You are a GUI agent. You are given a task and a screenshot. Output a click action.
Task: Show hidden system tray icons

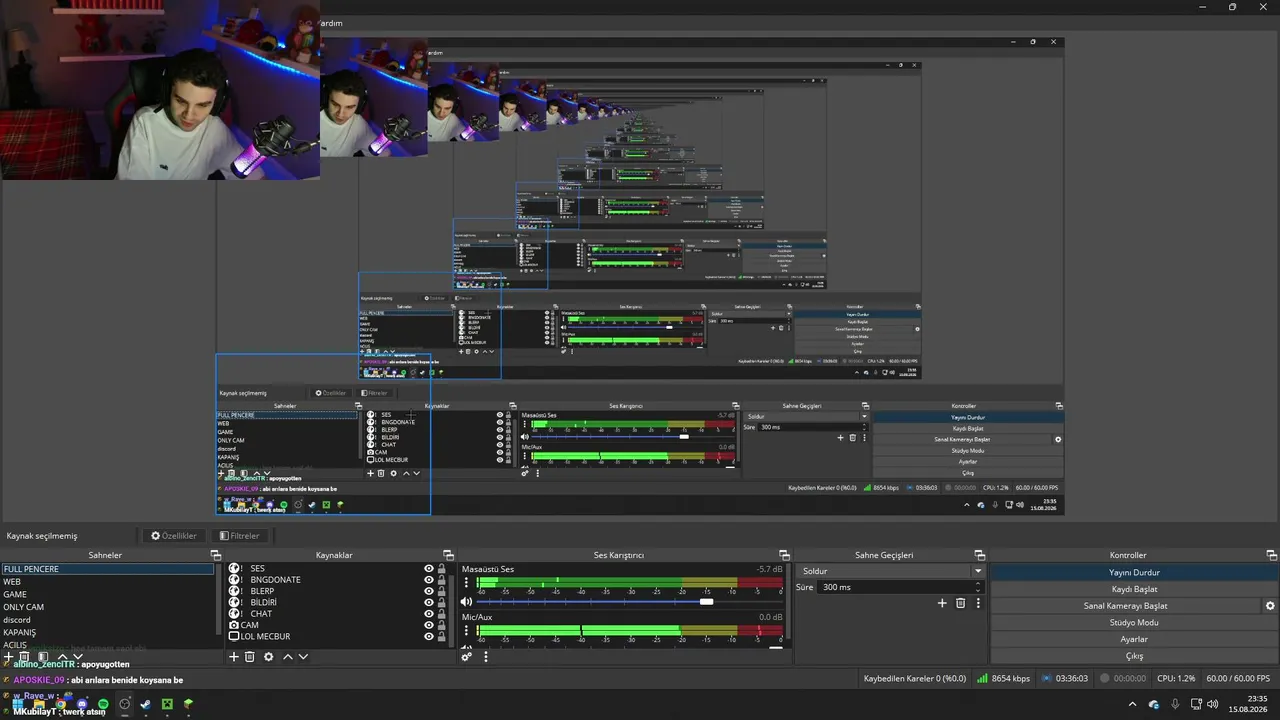[x=1131, y=704]
